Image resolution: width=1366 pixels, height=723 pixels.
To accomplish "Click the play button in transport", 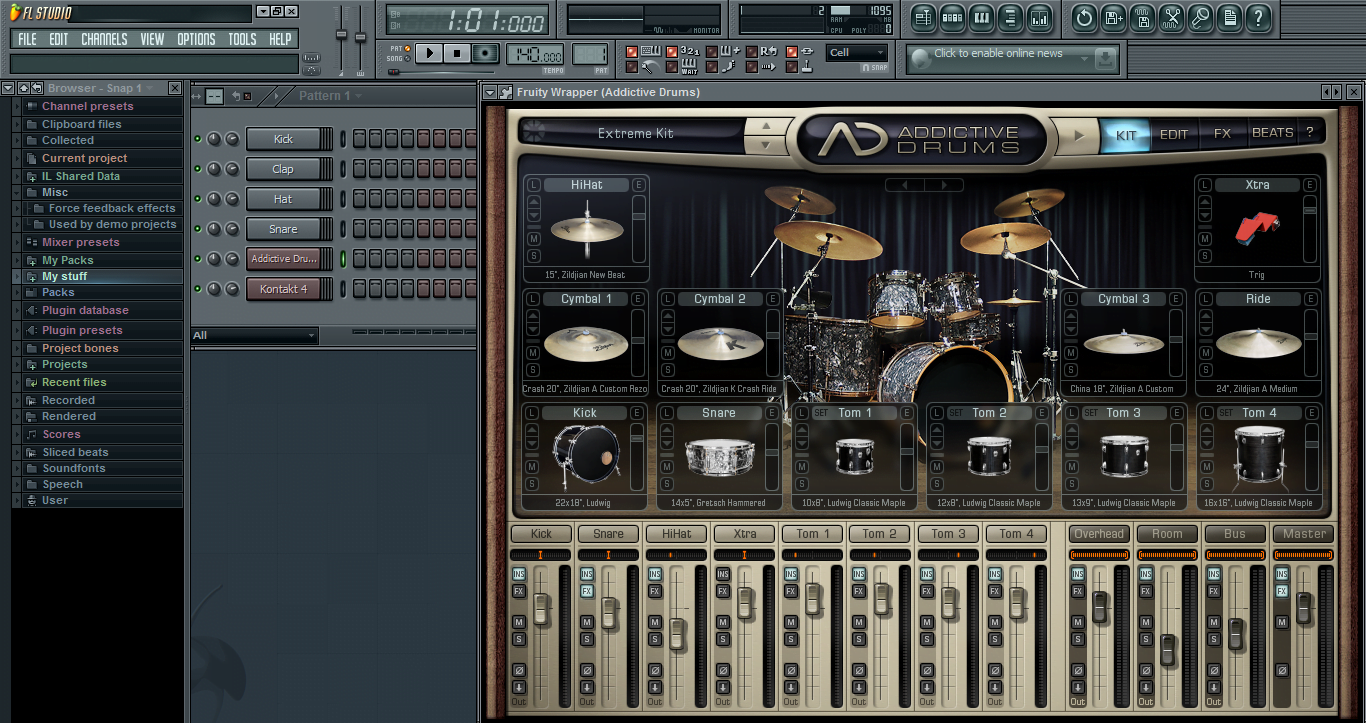I will (429, 53).
